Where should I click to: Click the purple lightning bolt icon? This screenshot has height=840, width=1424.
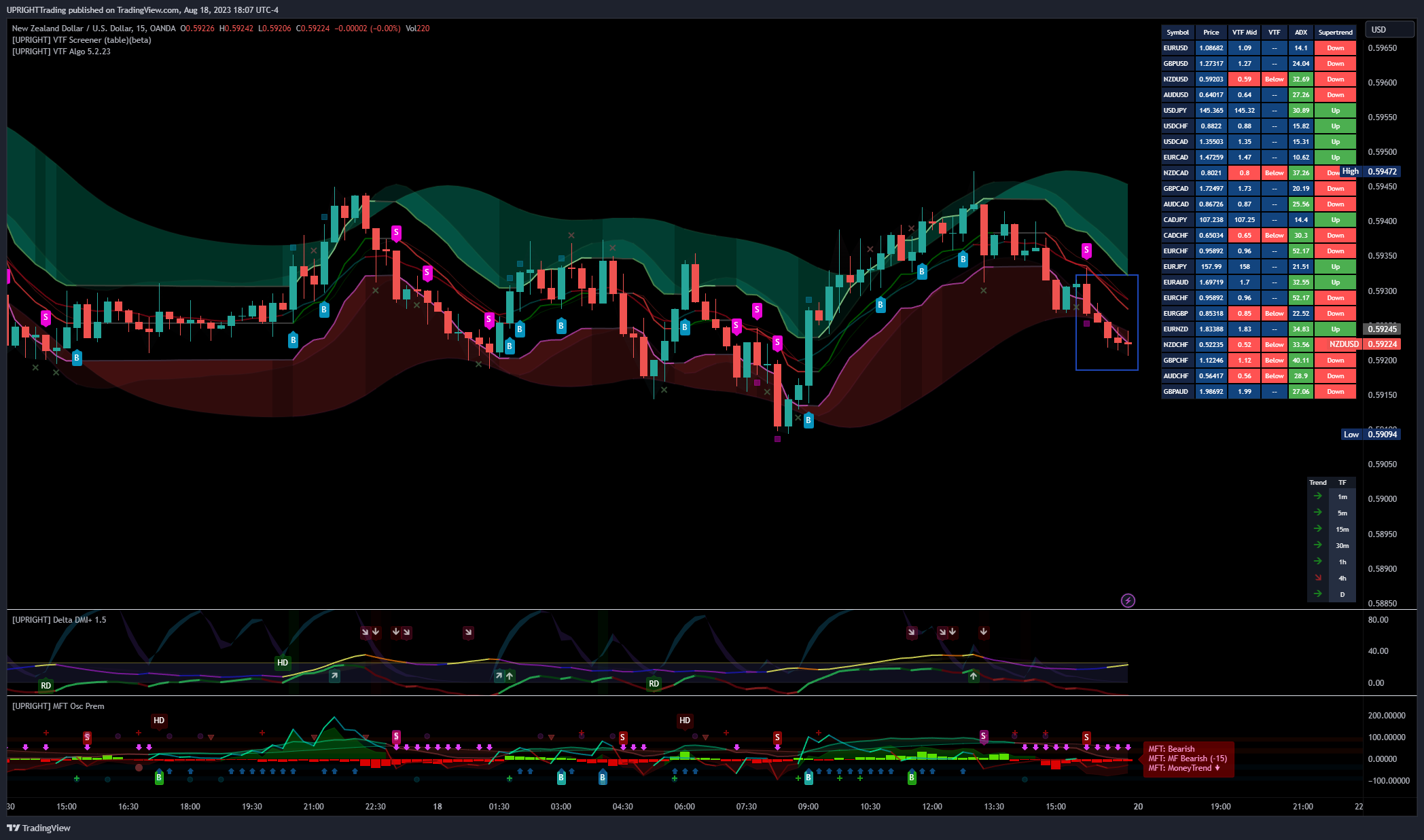pyautogui.click(x=1128, y=600)
